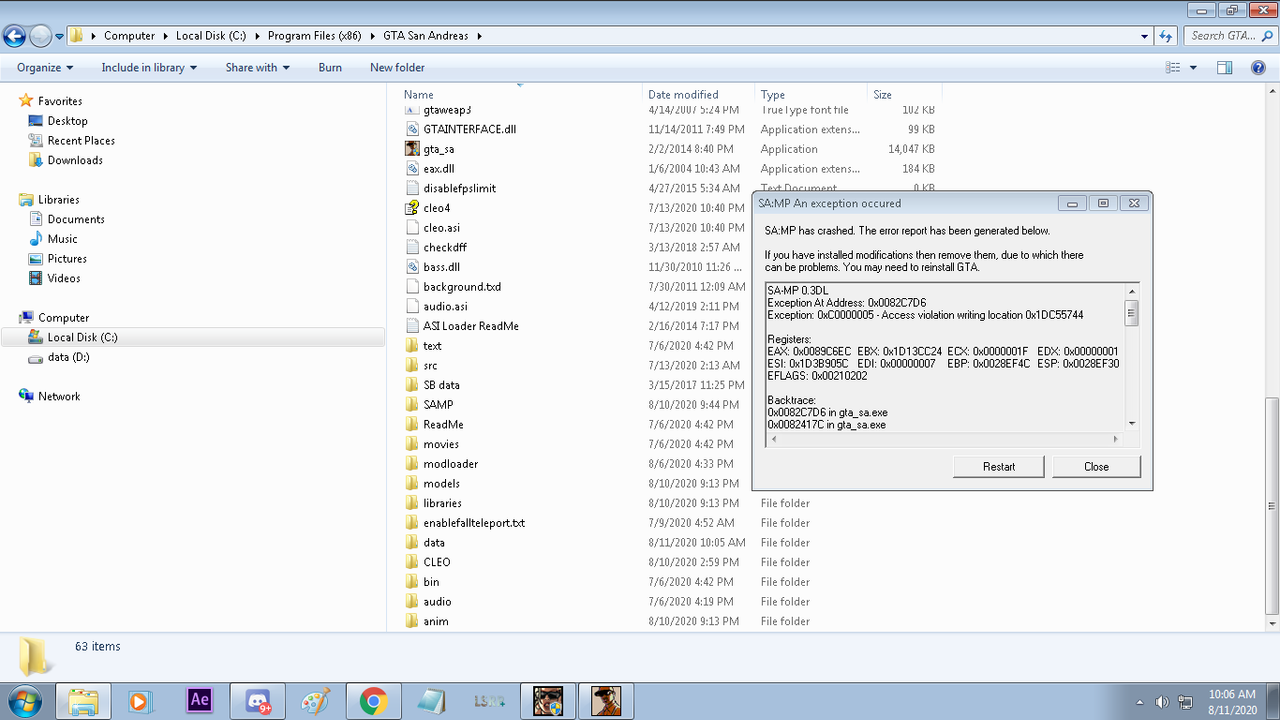Select Network in the navigation pane
Screen dimensions: 1280x720
pos(59,396)
